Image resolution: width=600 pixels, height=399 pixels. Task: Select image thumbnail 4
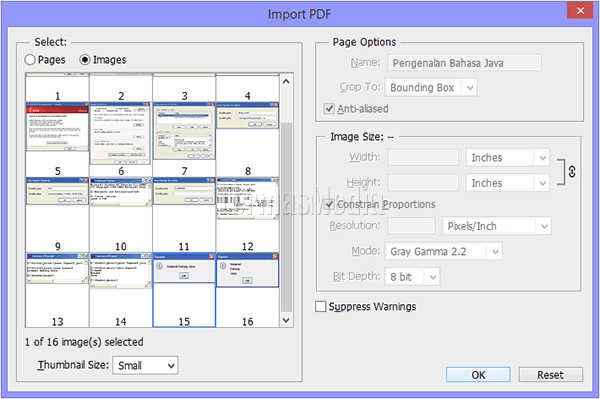pyautogui.click(x=248, y=87)
